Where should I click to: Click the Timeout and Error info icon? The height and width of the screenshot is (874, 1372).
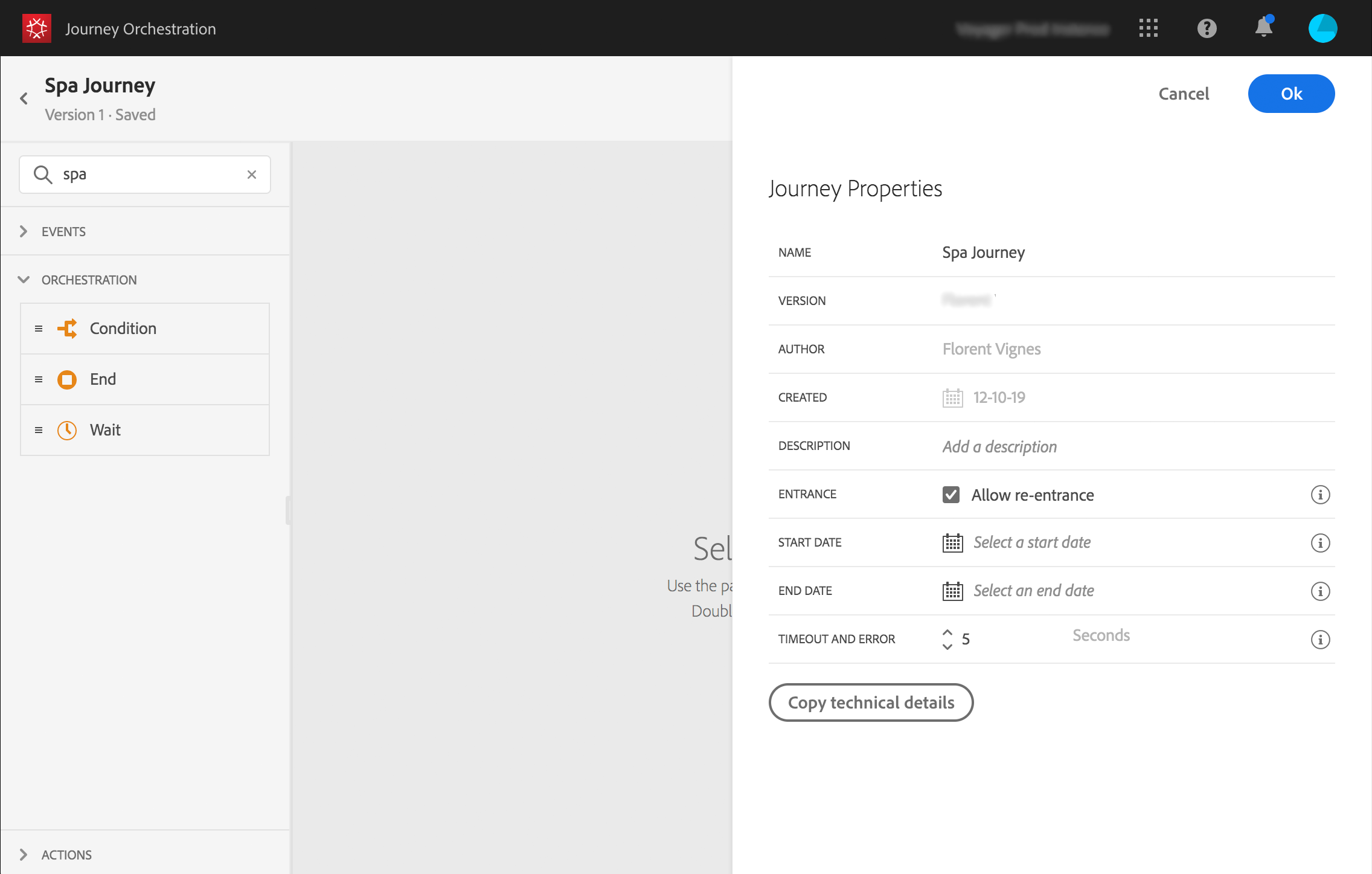tap(1320, 639)
